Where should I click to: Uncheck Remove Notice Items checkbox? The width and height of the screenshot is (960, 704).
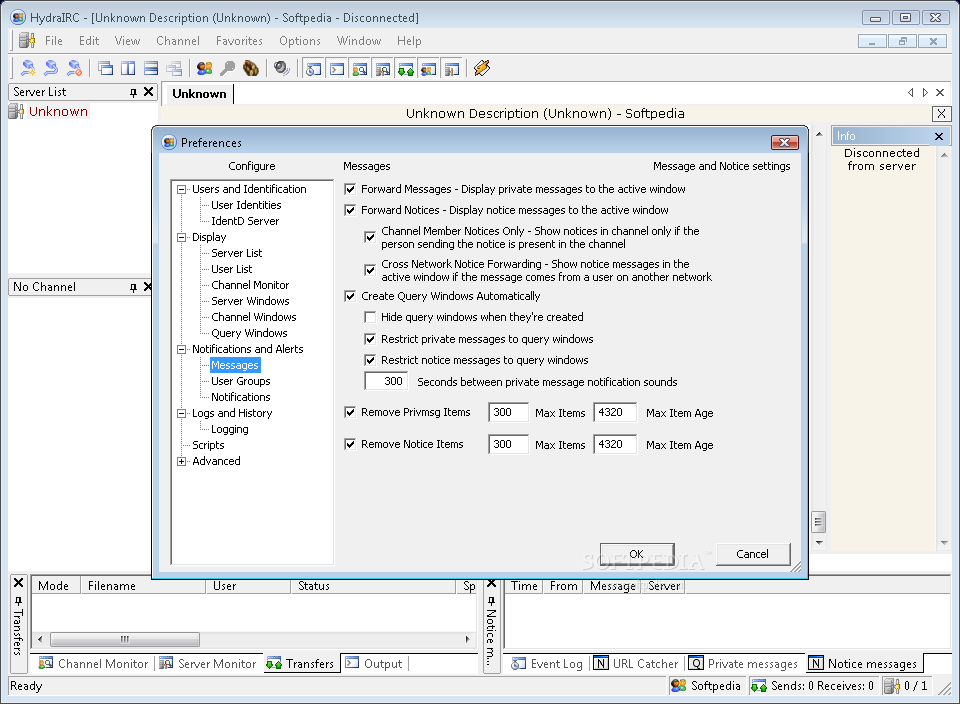(350, 444)
